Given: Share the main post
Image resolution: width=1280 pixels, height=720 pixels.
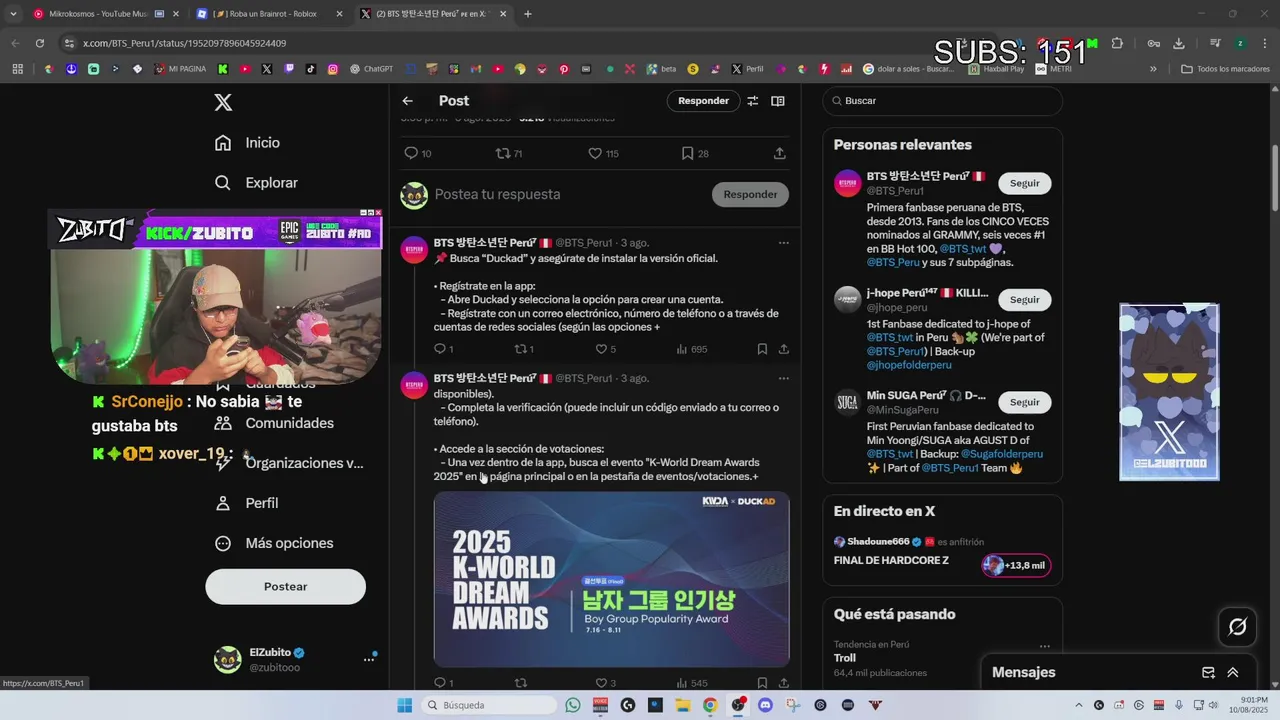Looking at the screenshot, I should [779, 153].
